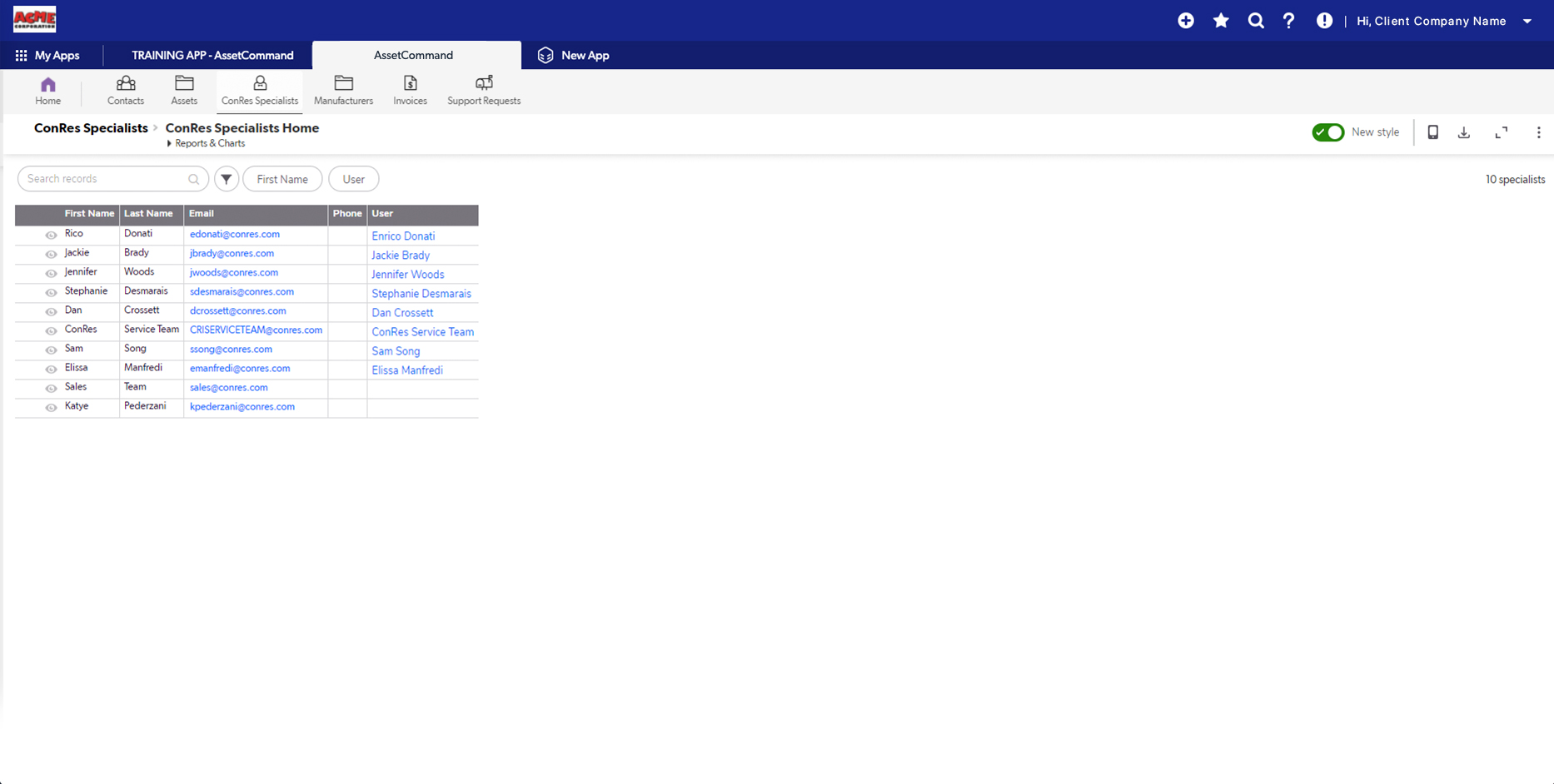Open the Contacts table icon
This screenshot has width=1554, height=784.
click(x=126, y=83)
